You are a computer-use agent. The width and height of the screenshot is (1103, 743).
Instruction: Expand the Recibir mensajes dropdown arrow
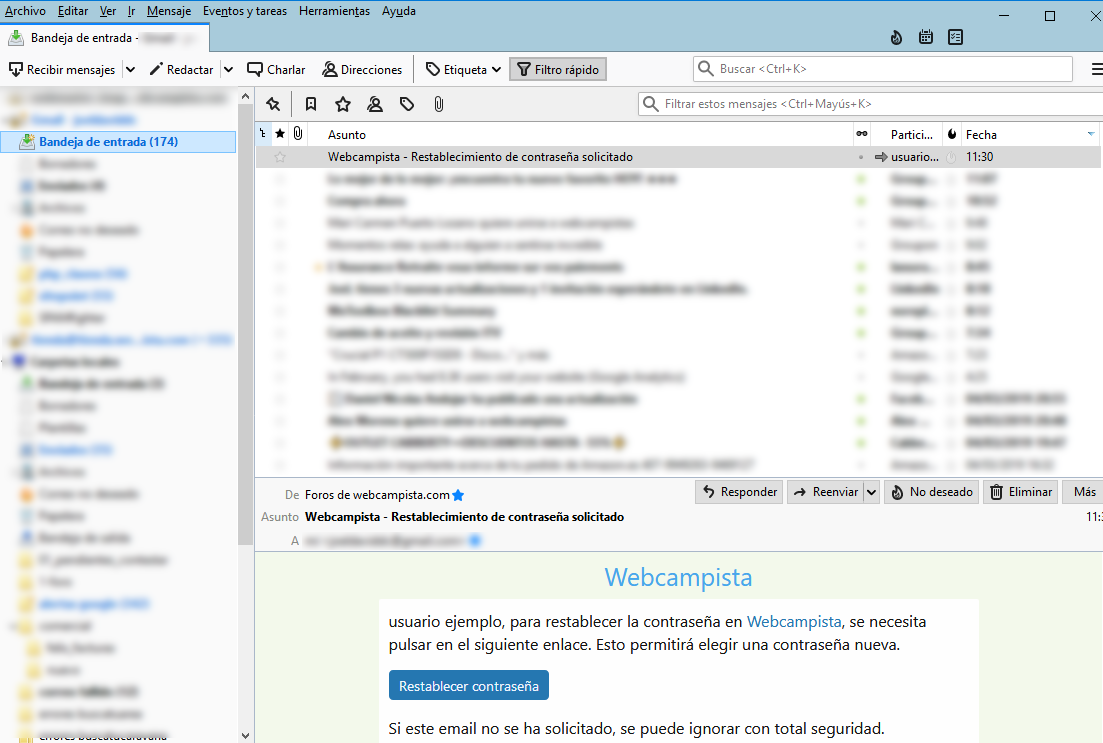(x=130, y=70)
